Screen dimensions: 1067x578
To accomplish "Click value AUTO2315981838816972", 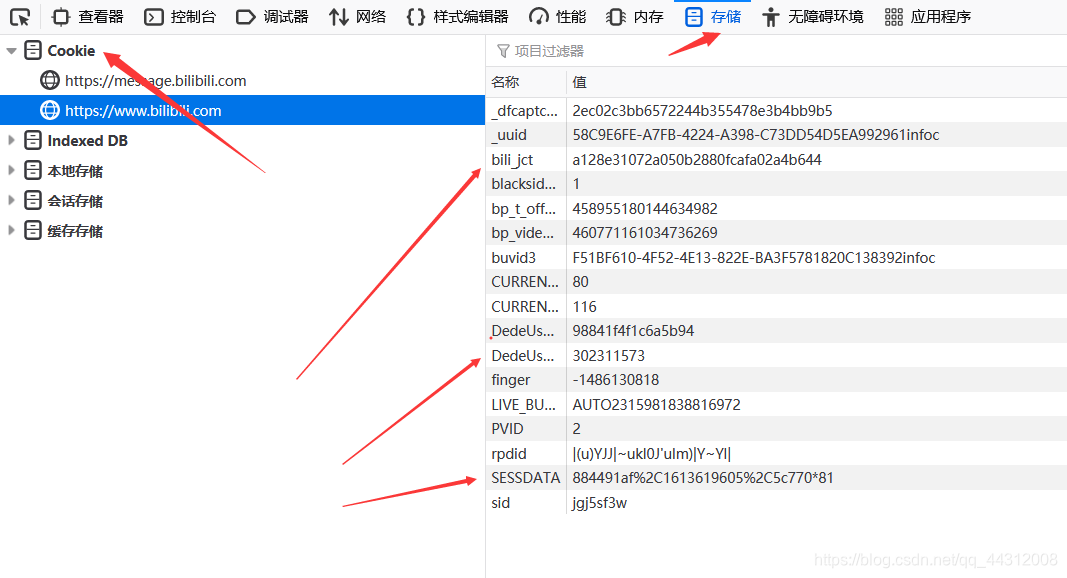I will click(x=656, y=404).
